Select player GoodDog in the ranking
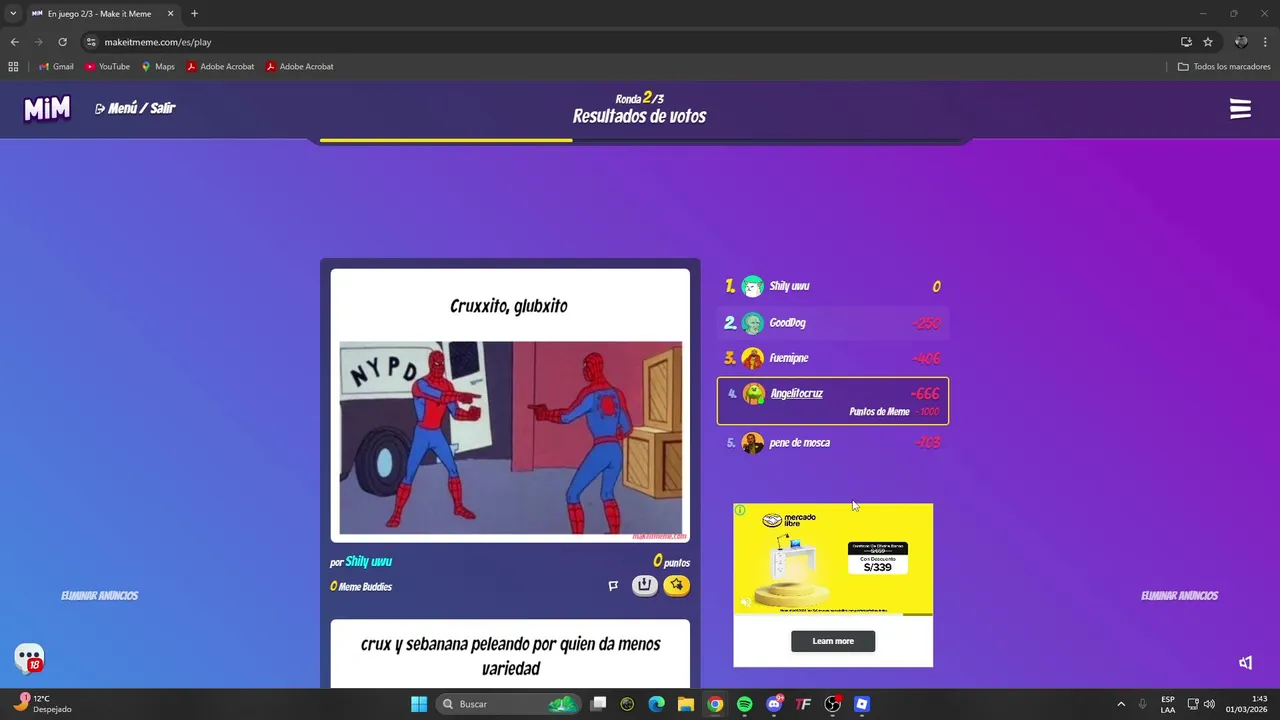Screen dimensions: 1280x720 (833, 322)
